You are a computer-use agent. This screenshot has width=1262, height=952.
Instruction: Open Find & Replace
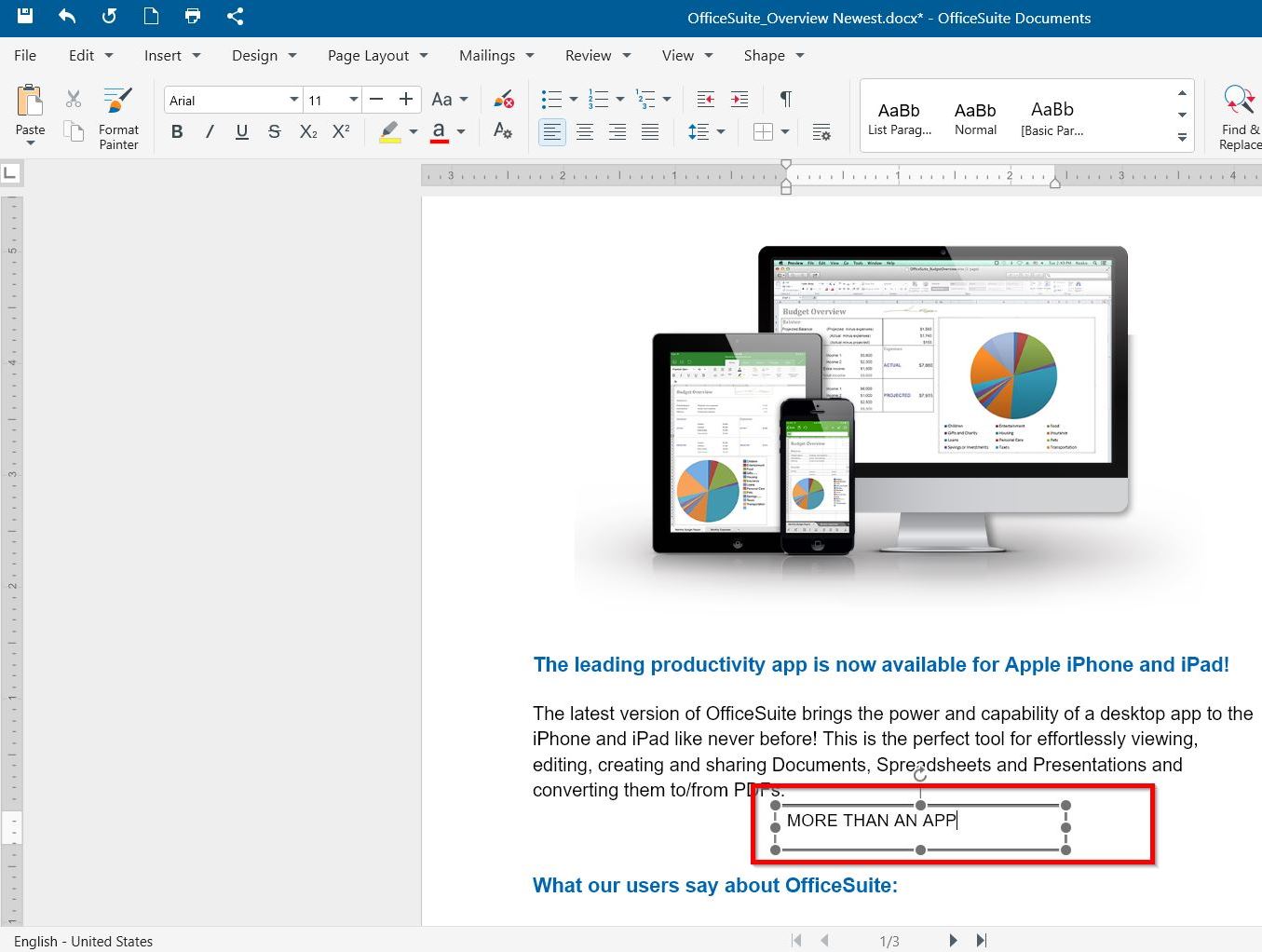coord(1240,117)
